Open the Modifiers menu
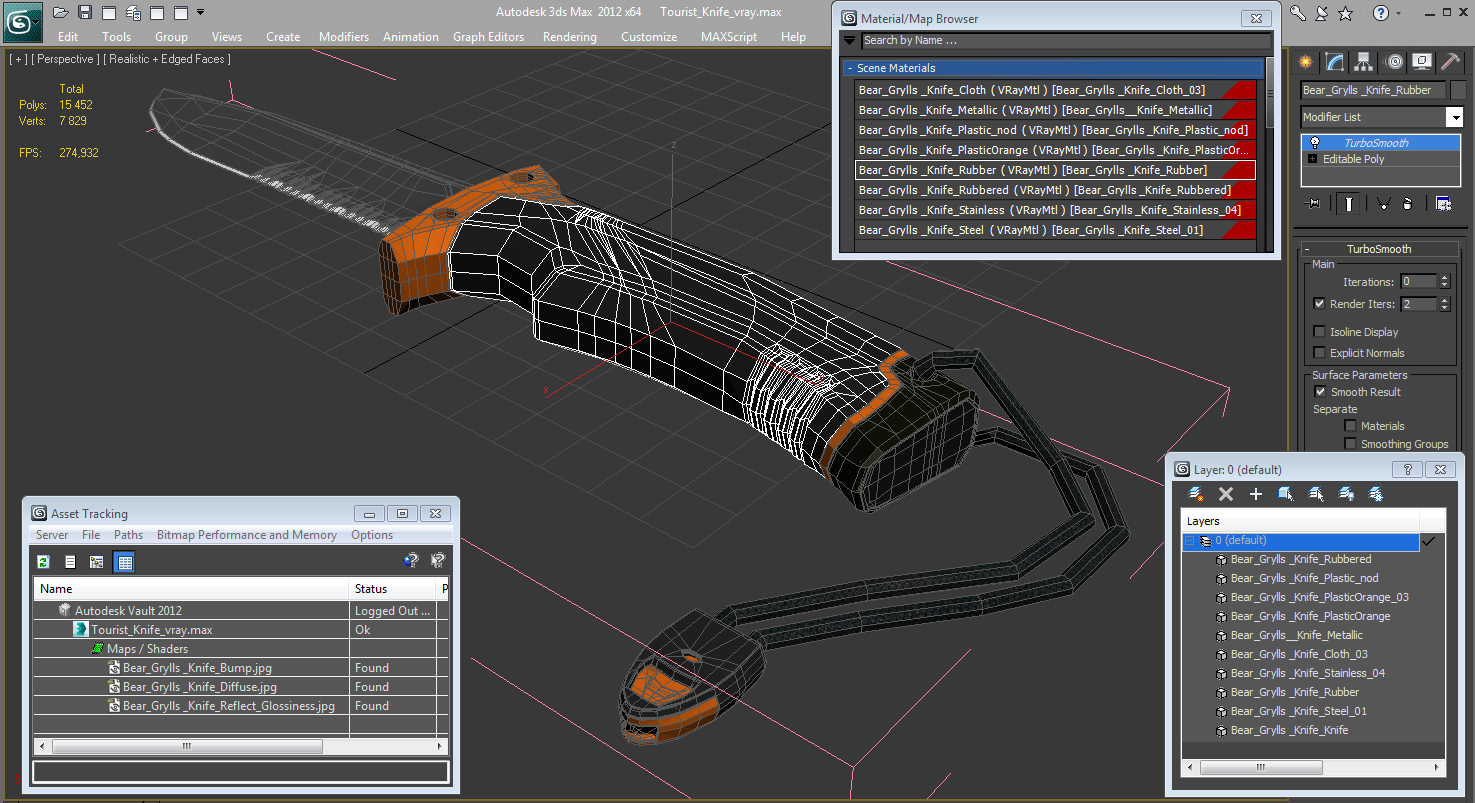This screenshot has width=1475, height=803. point(344,37)
